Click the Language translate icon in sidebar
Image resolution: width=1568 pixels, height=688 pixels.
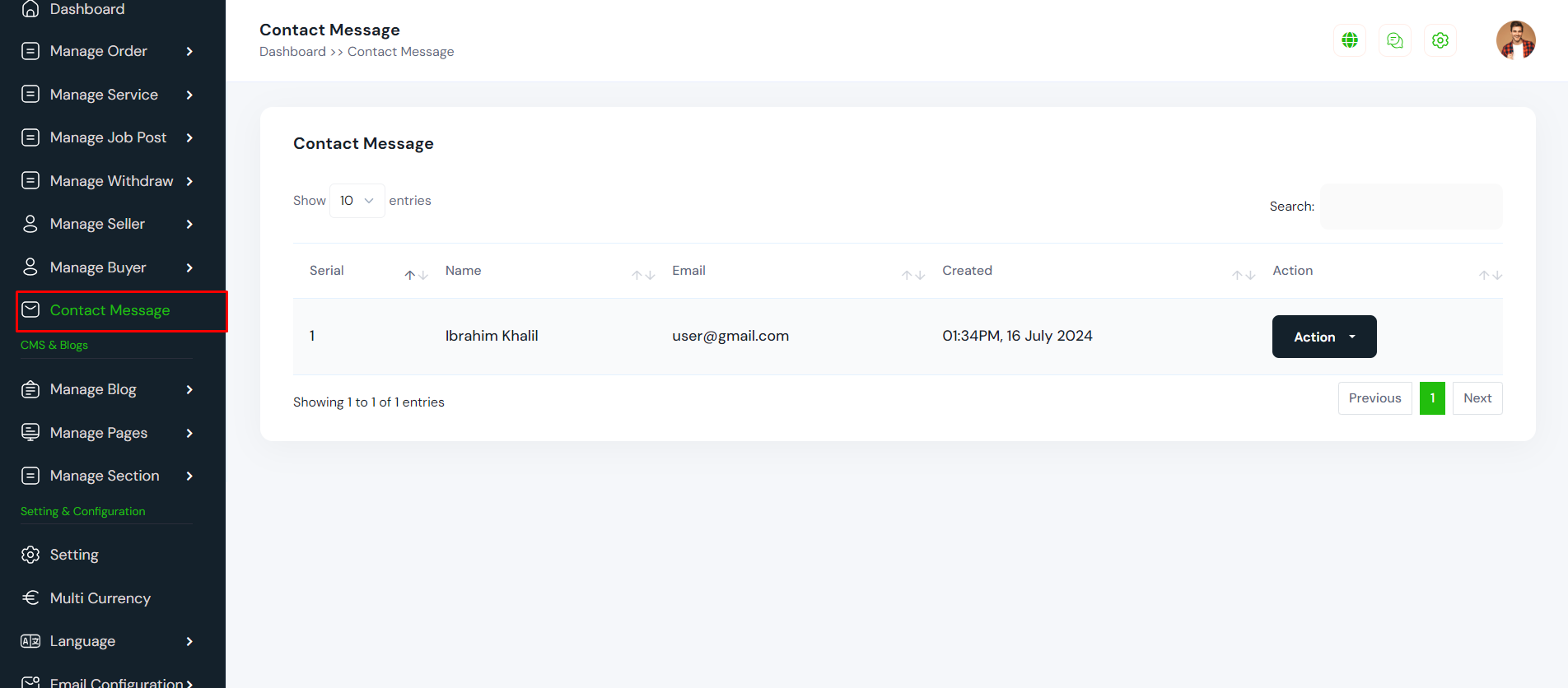tap(30, 641)
